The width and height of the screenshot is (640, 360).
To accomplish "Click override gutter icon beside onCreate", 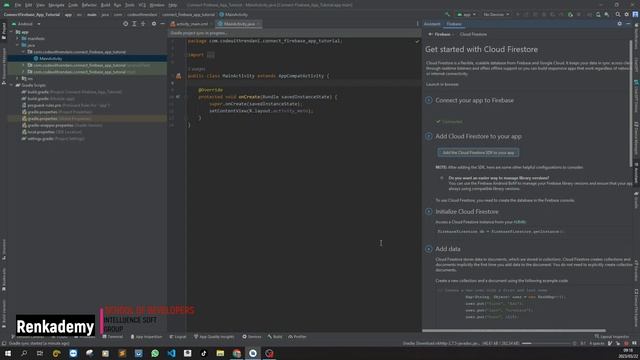I will pos(178,97).
